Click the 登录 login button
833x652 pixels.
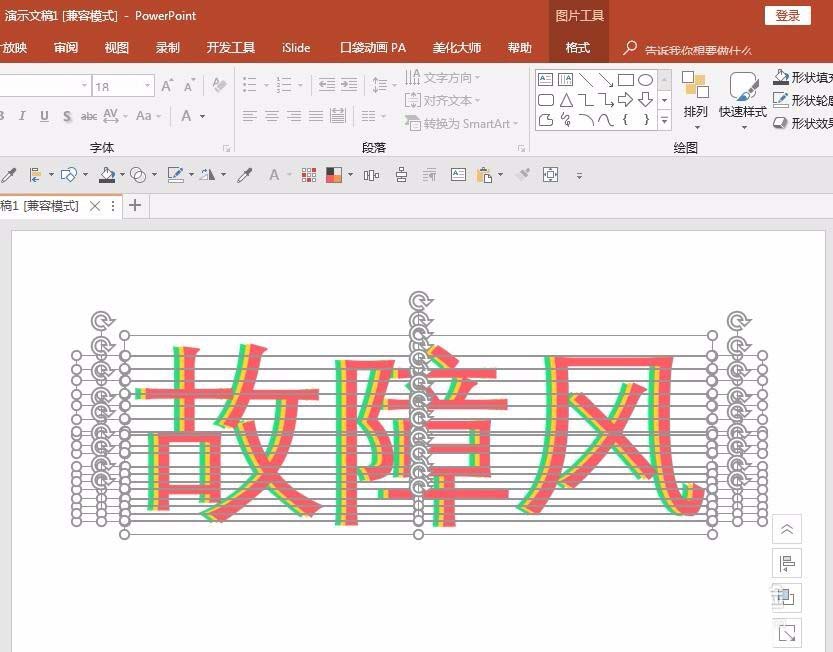(x=788, y=16)
